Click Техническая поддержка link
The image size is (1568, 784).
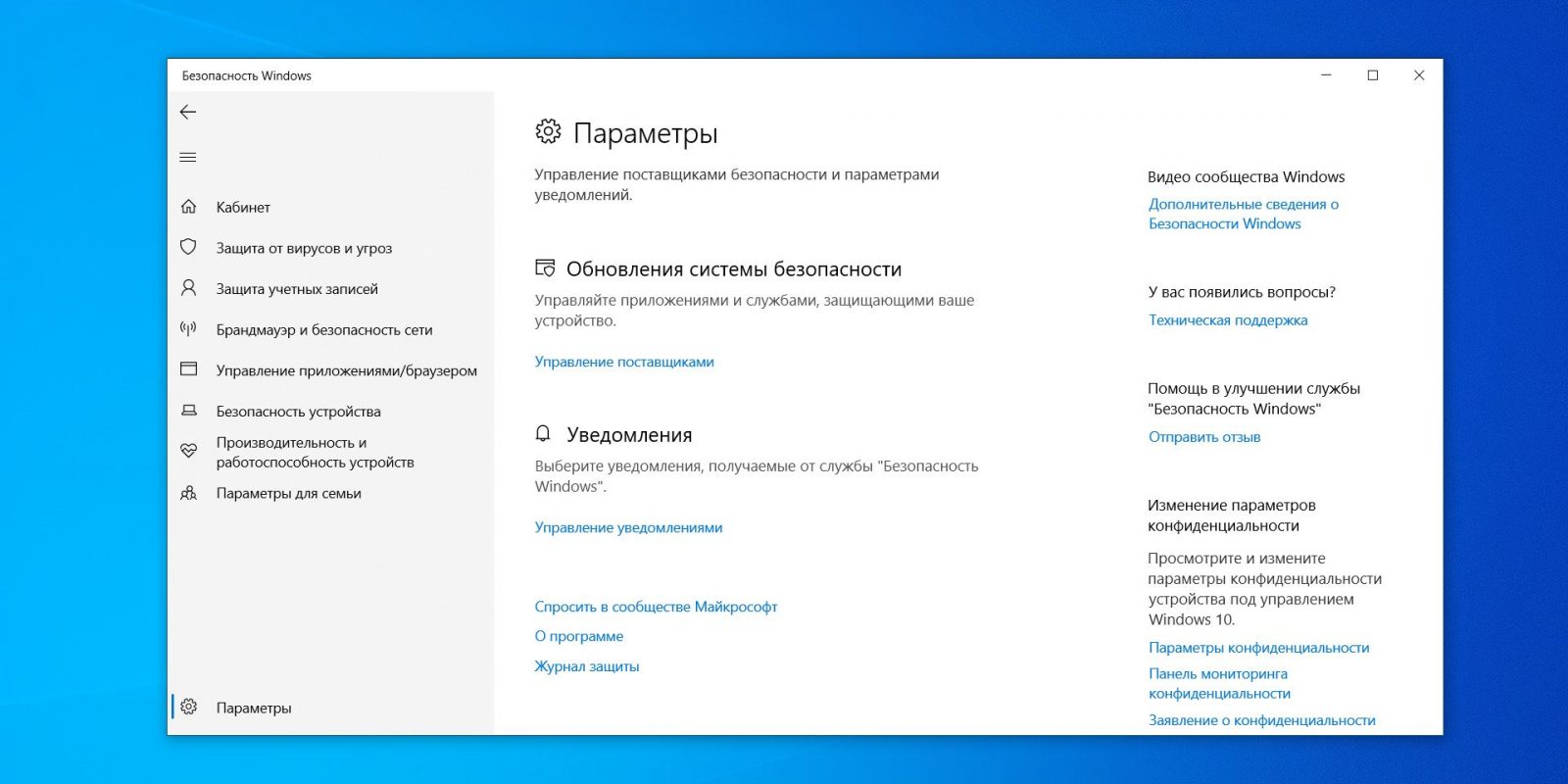point(1228,319)
